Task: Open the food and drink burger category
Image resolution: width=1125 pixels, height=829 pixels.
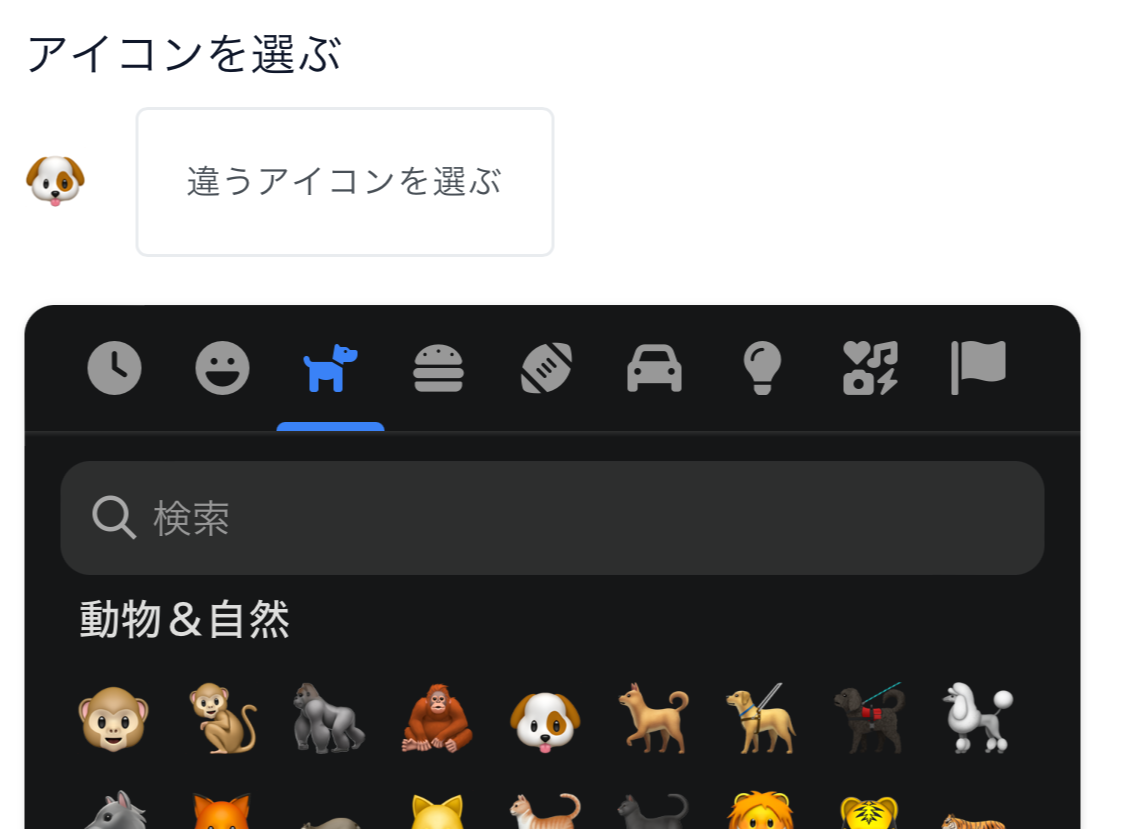Action: click(x=438, y=368)
